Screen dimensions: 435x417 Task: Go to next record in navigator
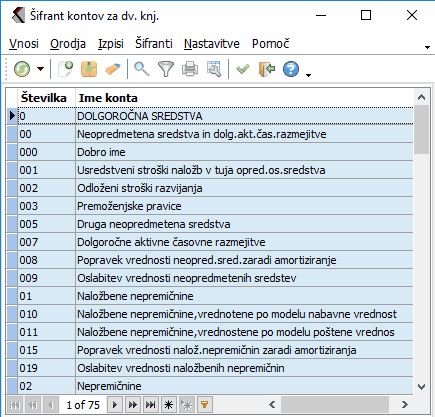pyautogui.click(x=115, y=405)
